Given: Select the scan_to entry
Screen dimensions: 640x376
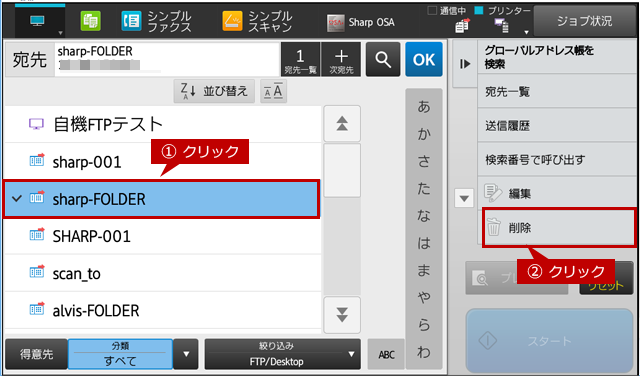Looking at the screenshot, I should coord(162,274).
